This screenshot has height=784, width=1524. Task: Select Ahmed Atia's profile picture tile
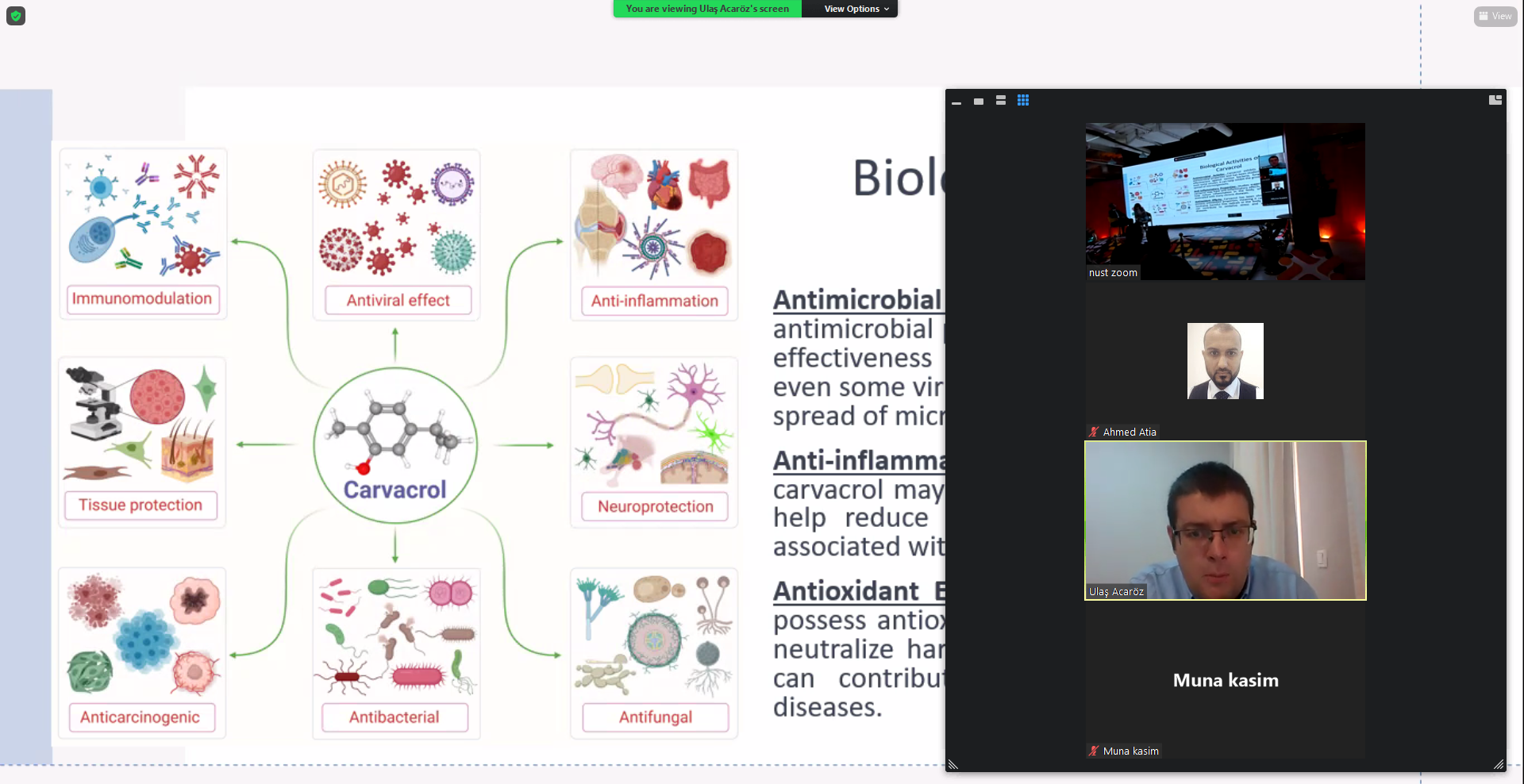tap(1225, 361)
